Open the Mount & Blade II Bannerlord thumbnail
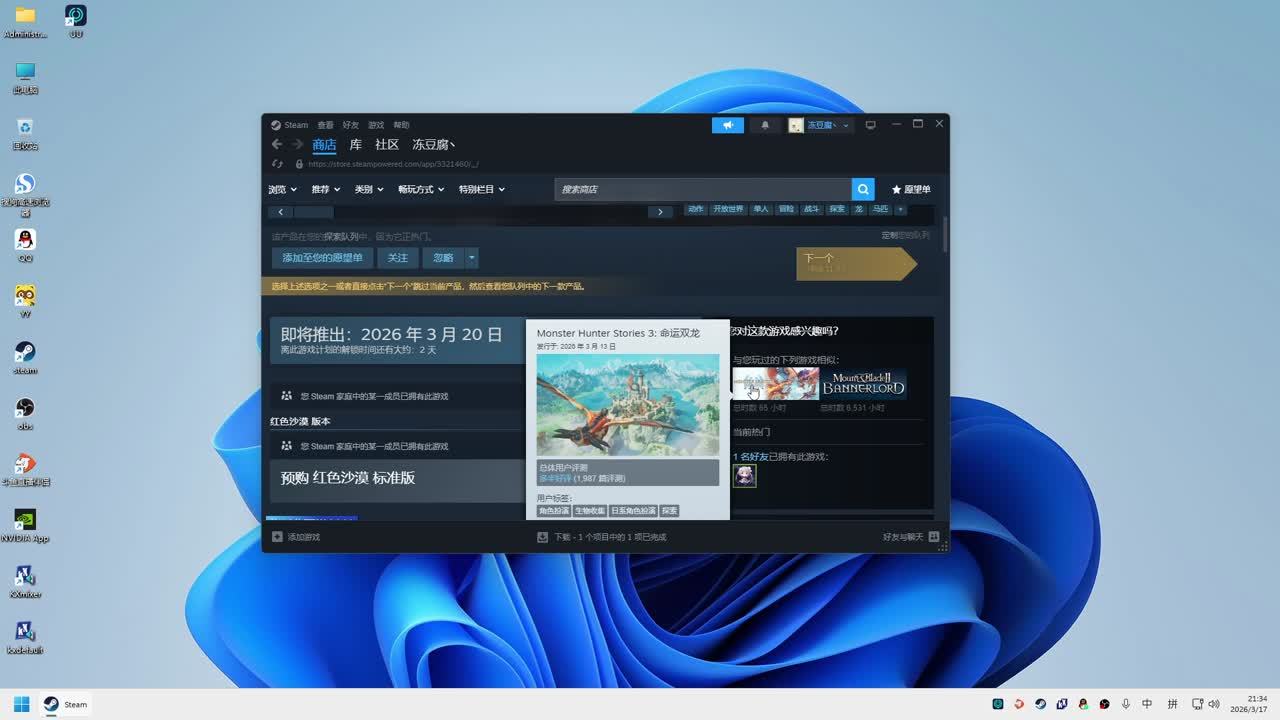 tap(864, 384)
